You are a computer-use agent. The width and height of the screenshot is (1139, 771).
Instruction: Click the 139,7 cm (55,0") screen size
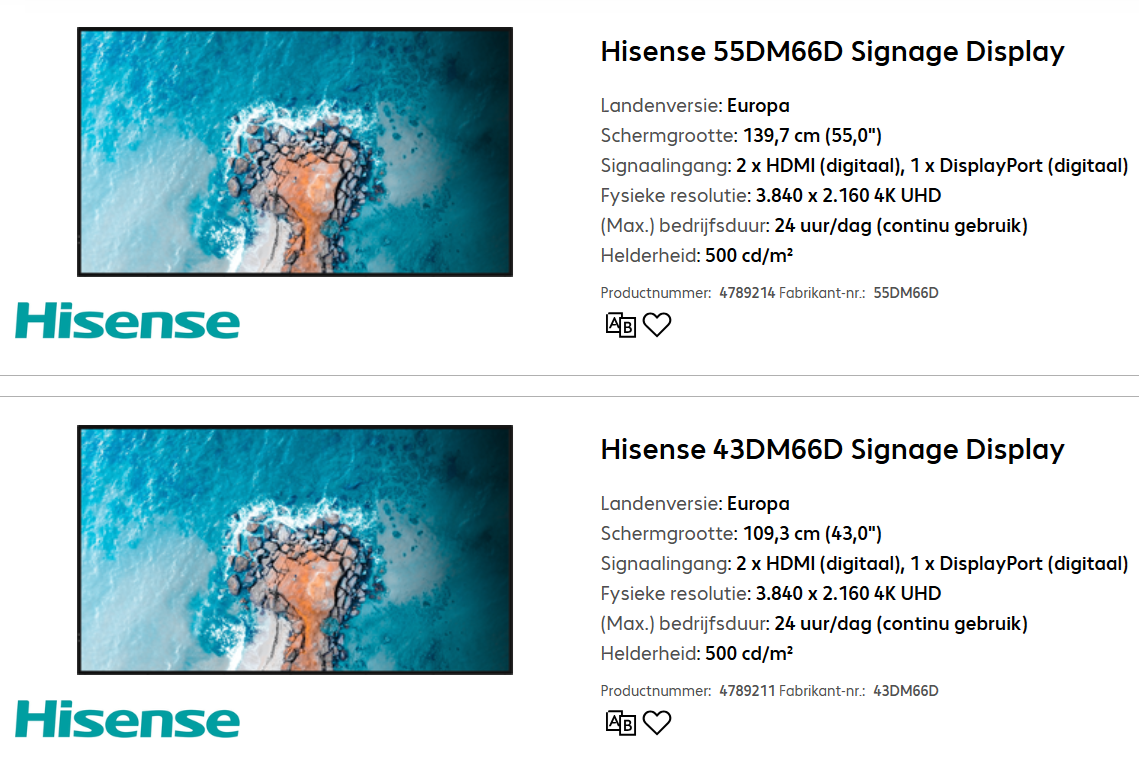pos(812,136)
